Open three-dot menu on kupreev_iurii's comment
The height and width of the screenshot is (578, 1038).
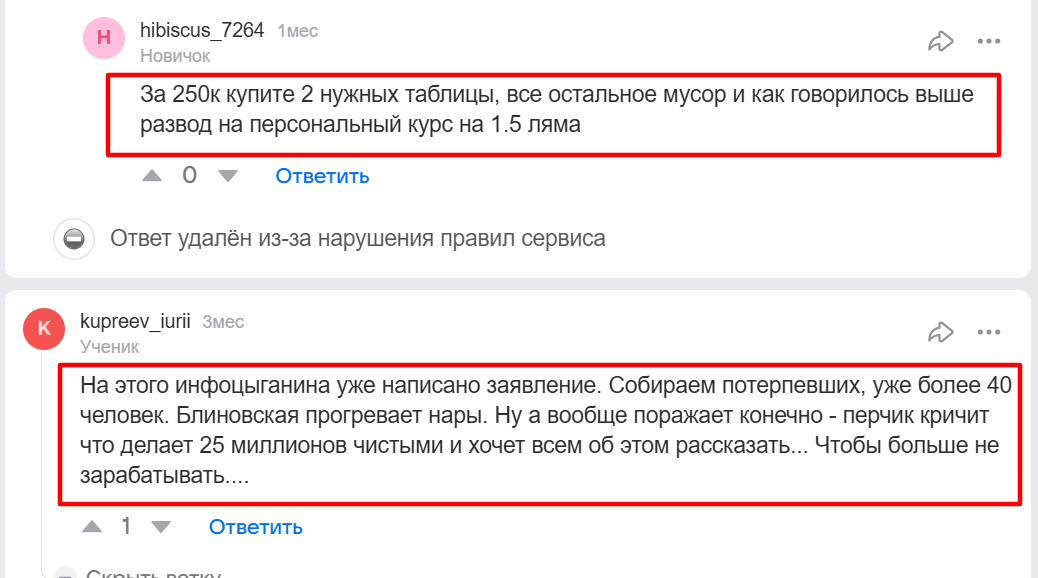pyautogui.click(x=988, y=332)
